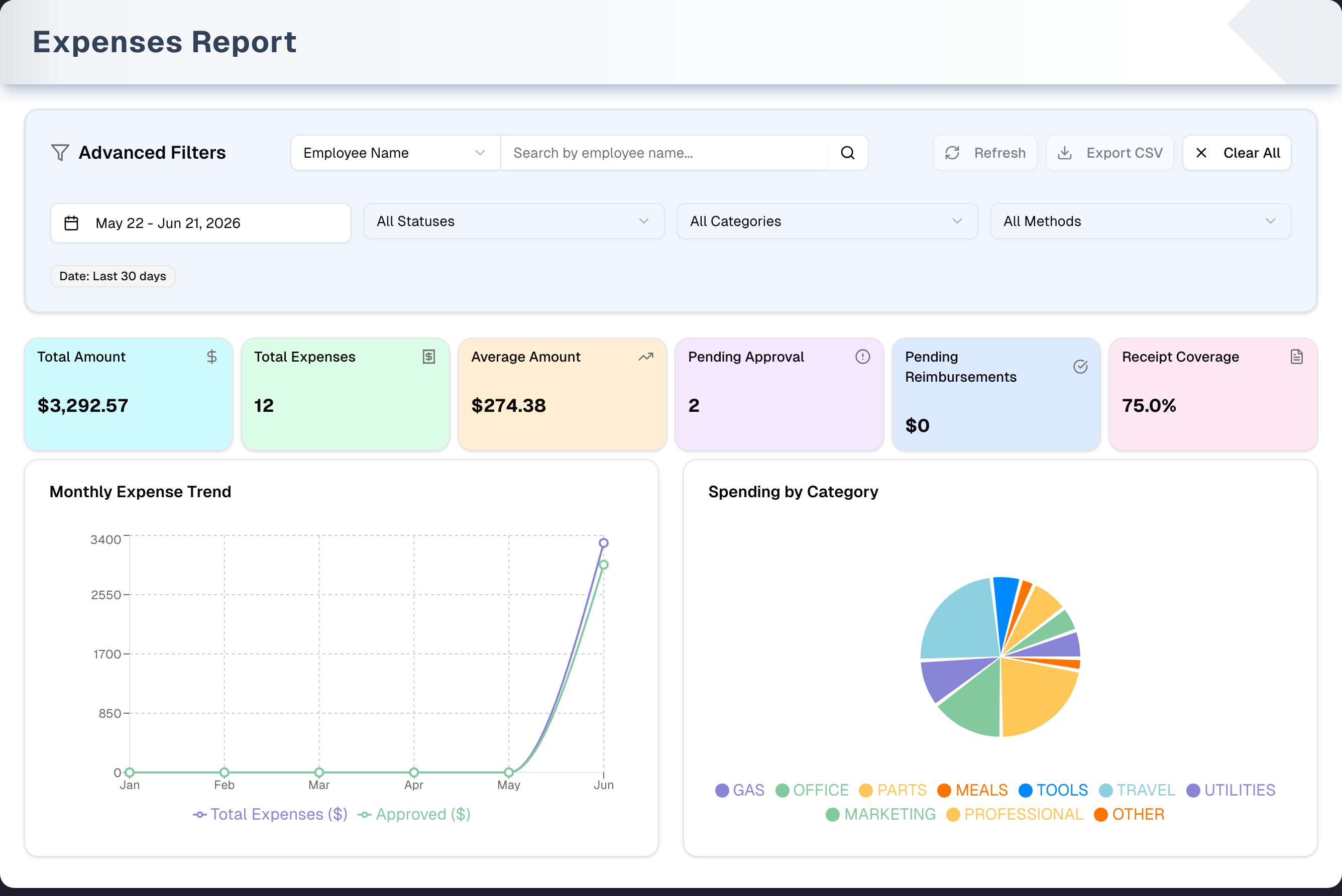Click the alert circle icon on Pending Approval
The height and width of the screenshot is (896, 1342).
click(x=863, y=357)
